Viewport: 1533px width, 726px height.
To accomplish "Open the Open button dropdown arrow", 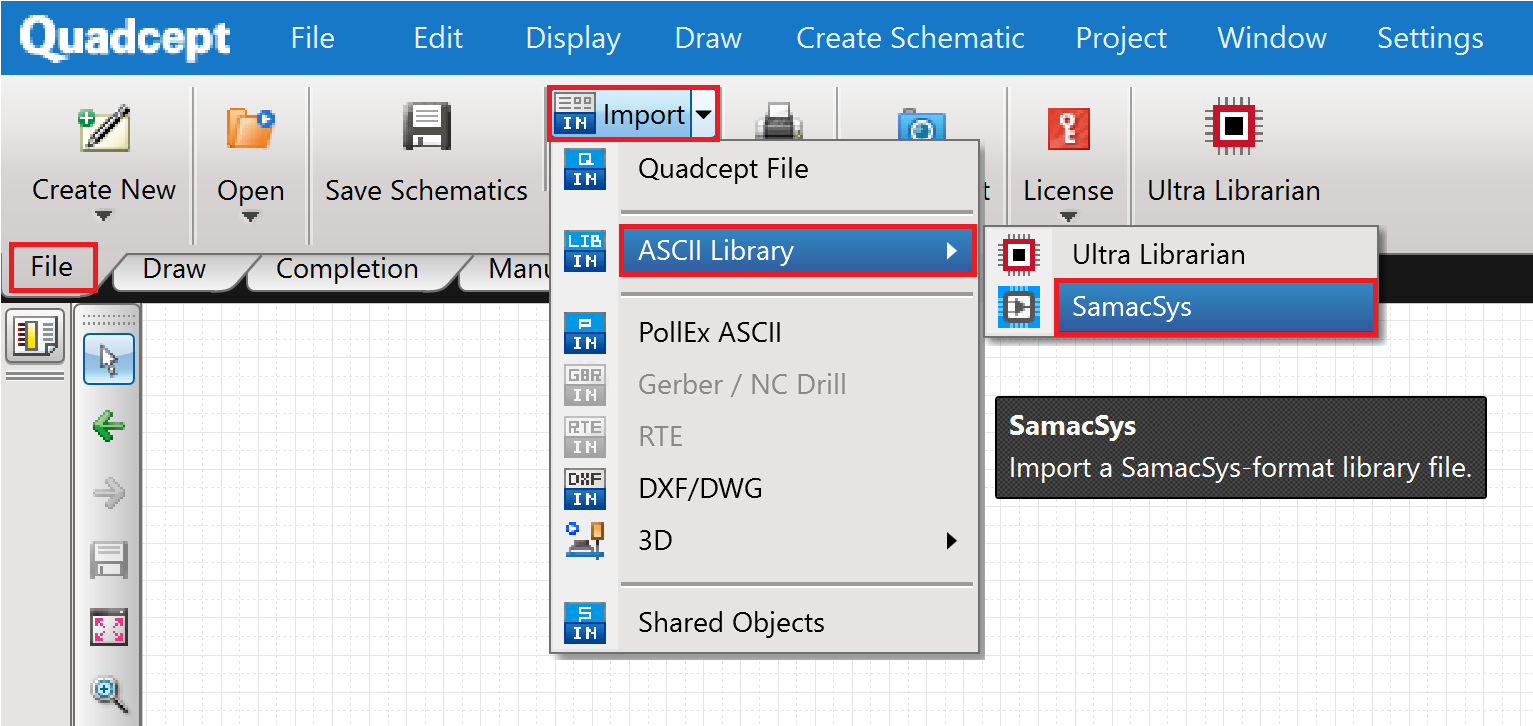I will tap(250, 218).
